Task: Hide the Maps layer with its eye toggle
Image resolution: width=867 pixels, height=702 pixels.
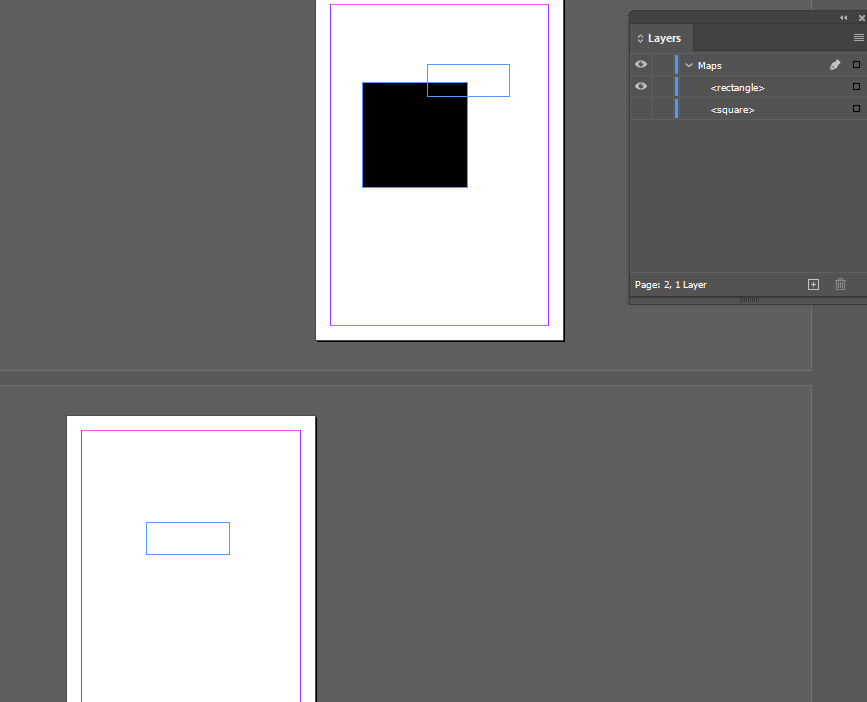Action: point(640,64)
